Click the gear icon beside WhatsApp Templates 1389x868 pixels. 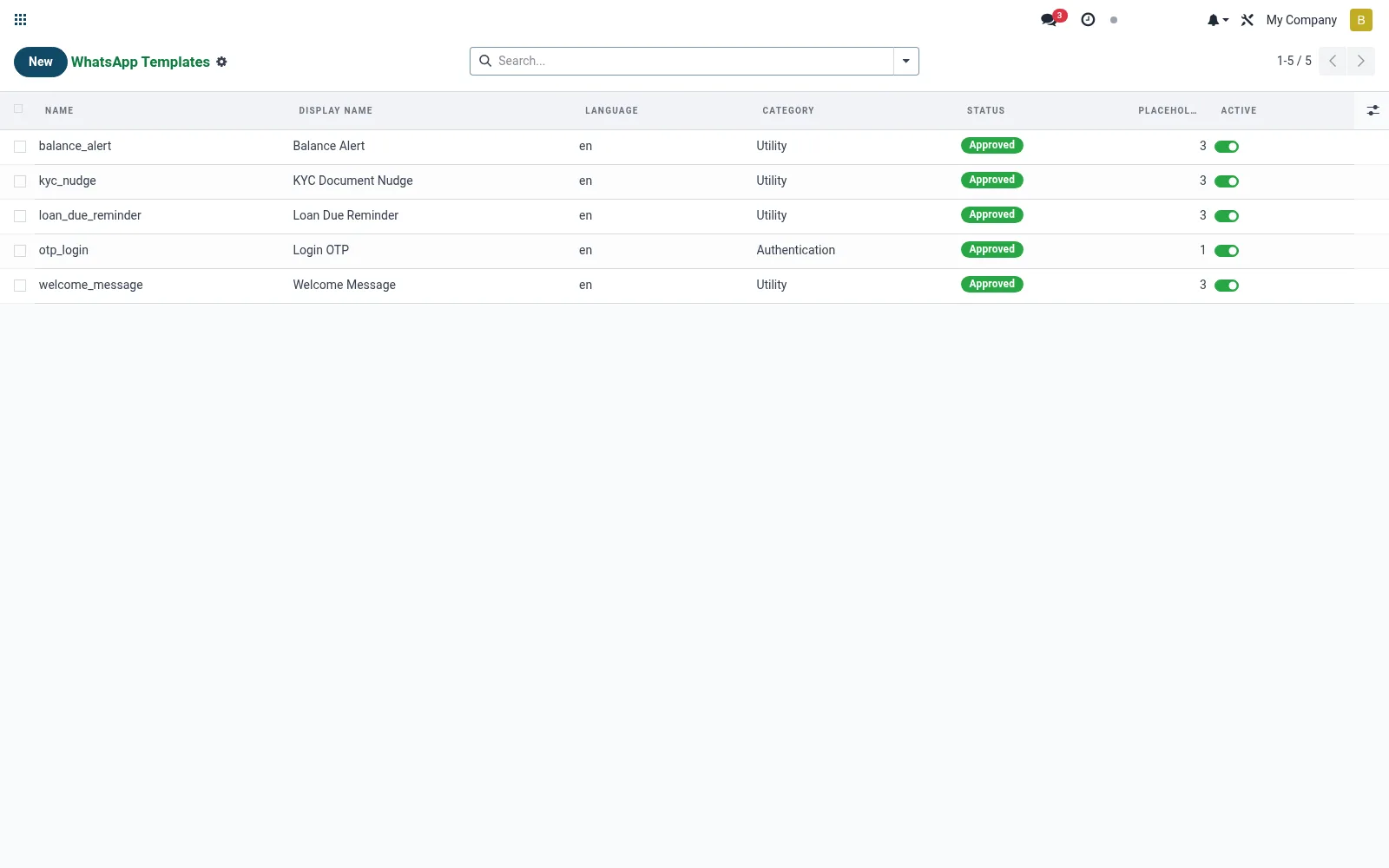tap(221, 62)
